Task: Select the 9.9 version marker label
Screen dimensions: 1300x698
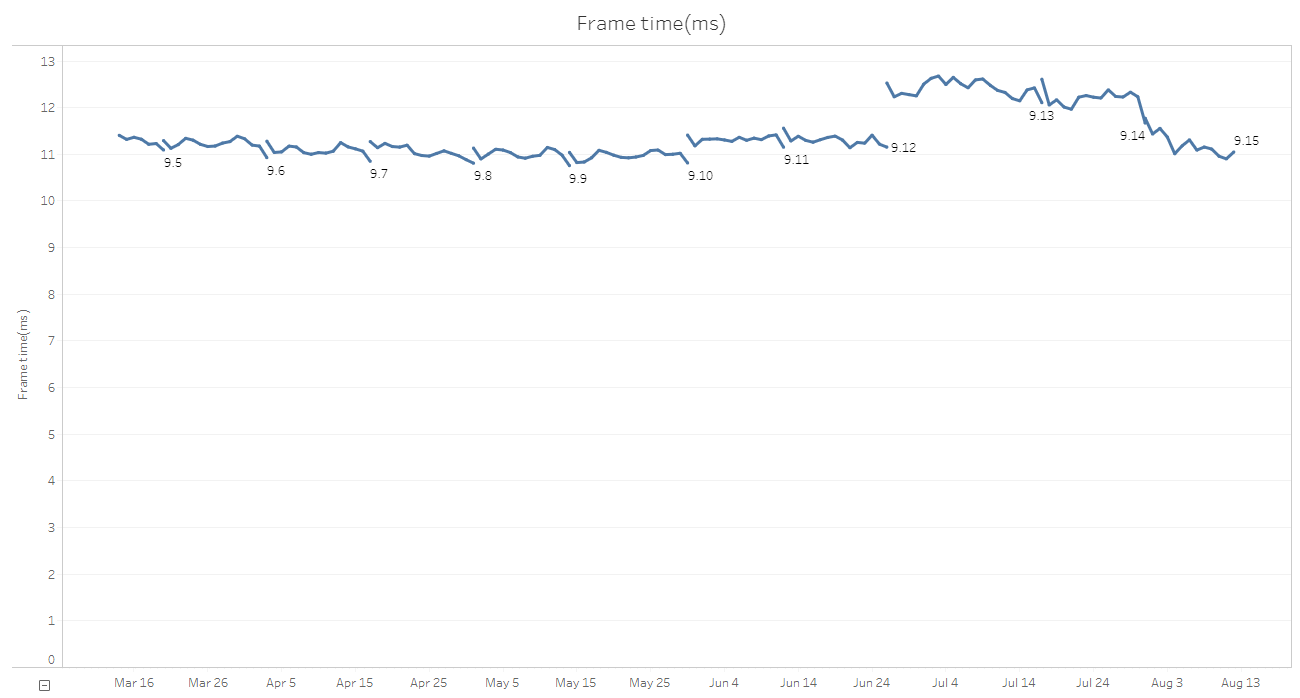Action: [578, 179]
